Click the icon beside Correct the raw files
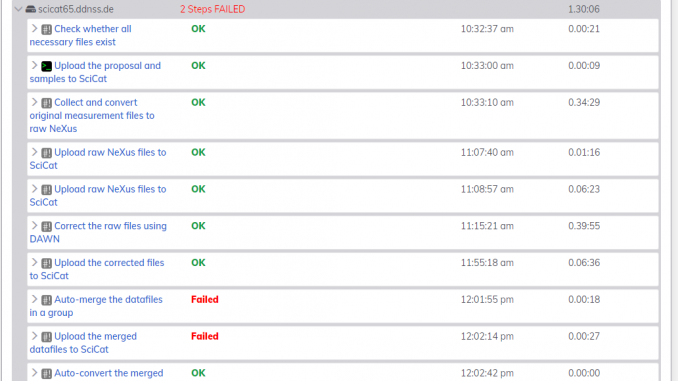678x381 pixels. [46, 226]
